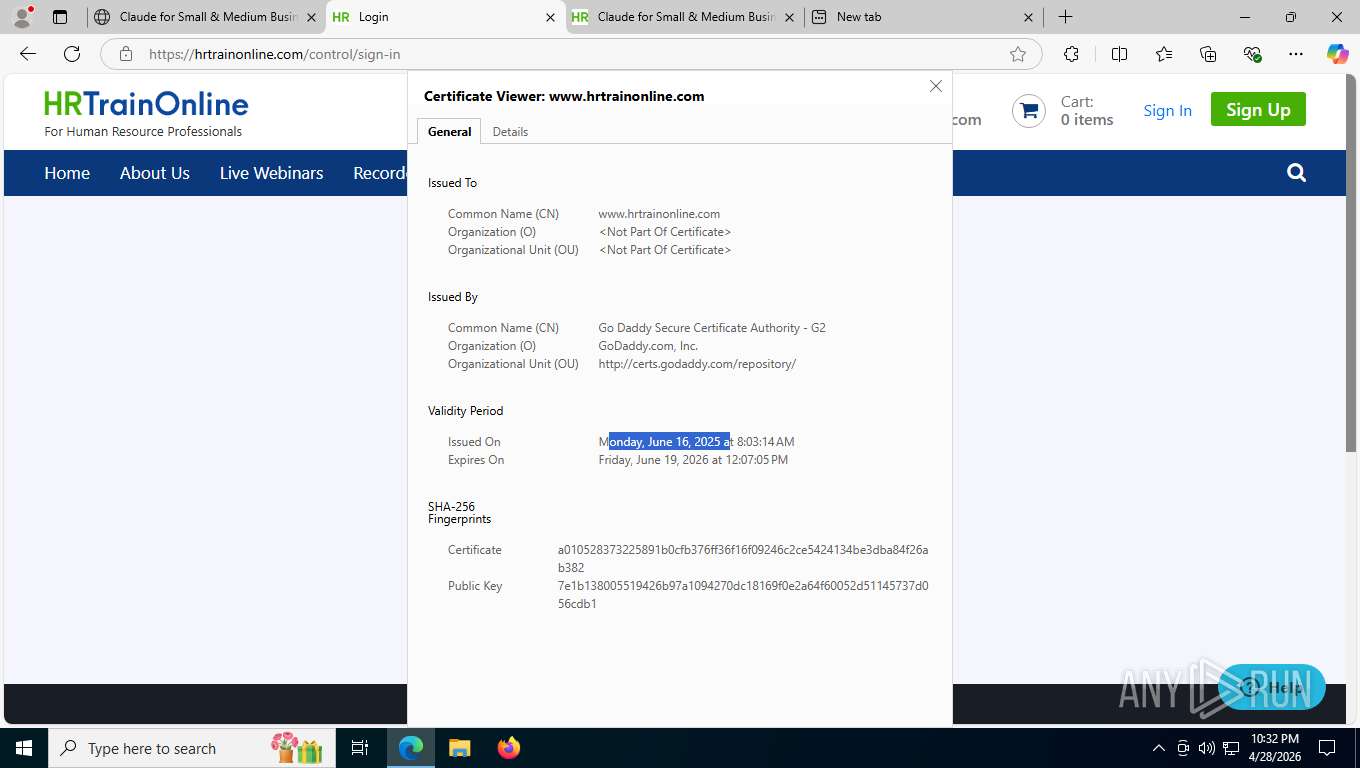This screenshot has width=1360, height=768.
Task: Click the Help chat button
Action: 1272,687
